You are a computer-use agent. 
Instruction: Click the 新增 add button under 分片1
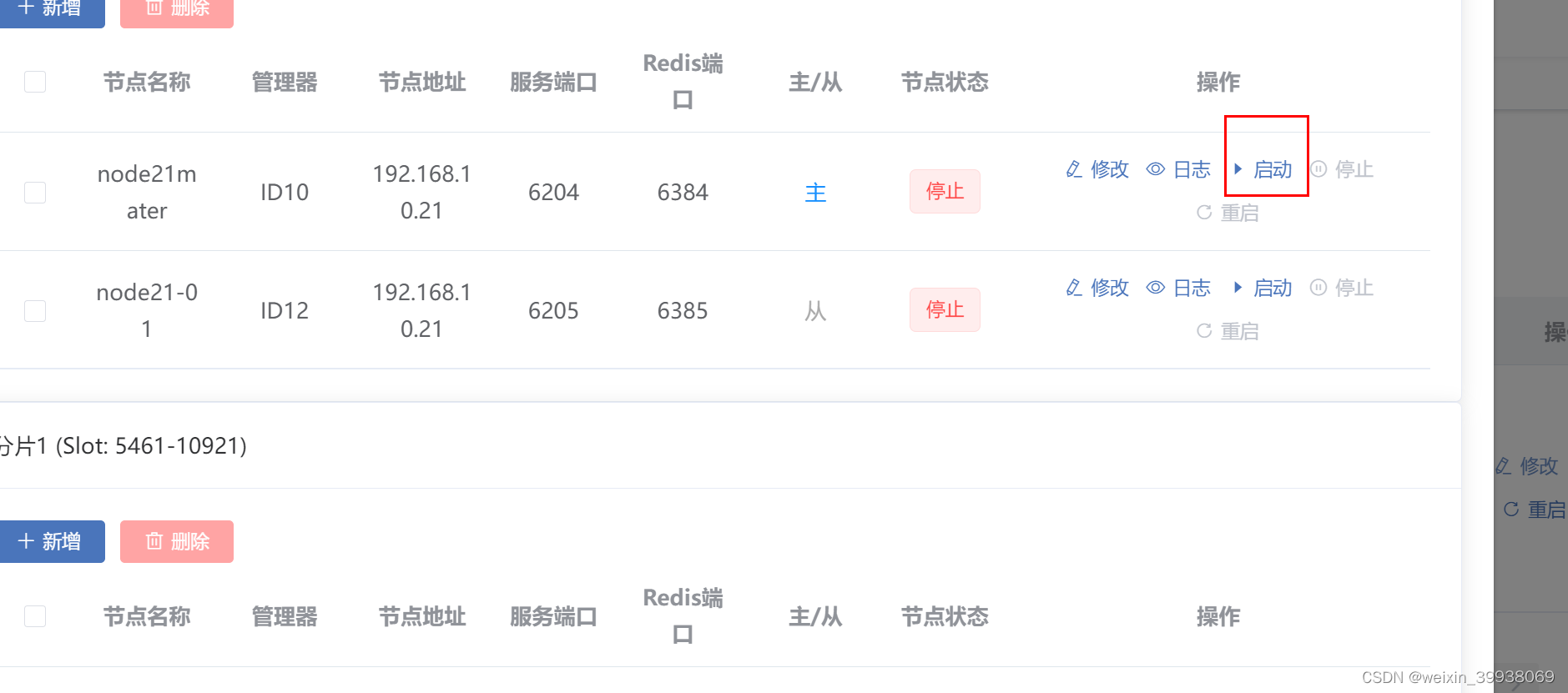(52, 541)
